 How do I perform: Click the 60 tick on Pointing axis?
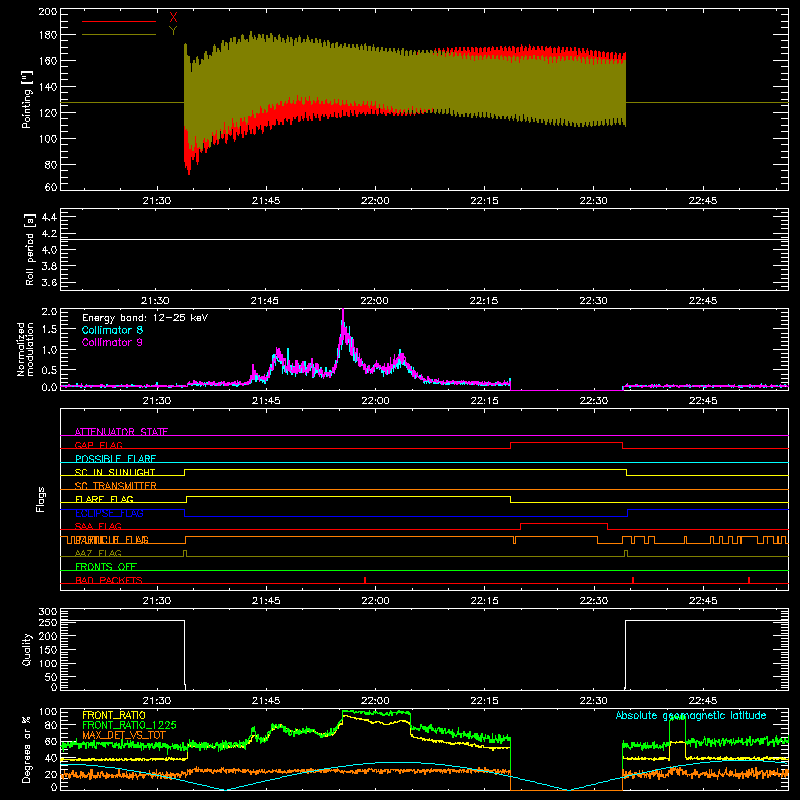(51, 187)
